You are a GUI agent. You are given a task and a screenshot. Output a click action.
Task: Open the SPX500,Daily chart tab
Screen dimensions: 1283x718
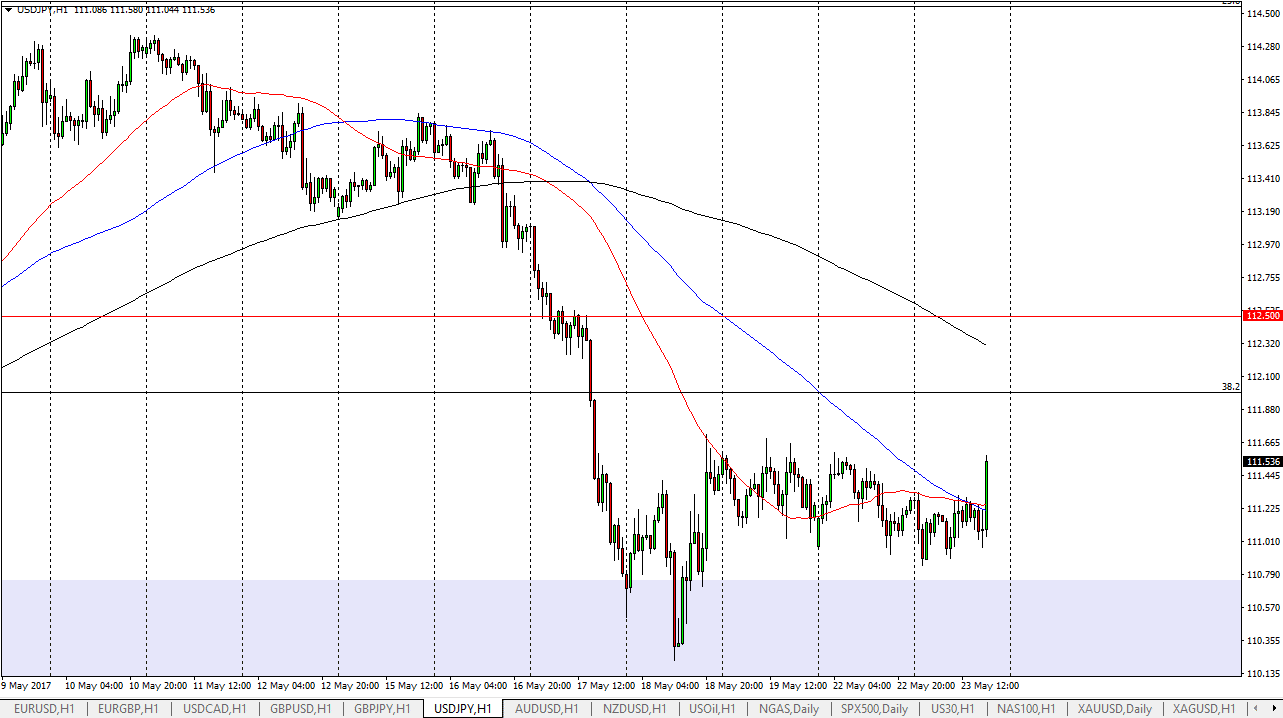tap(872, 709)
